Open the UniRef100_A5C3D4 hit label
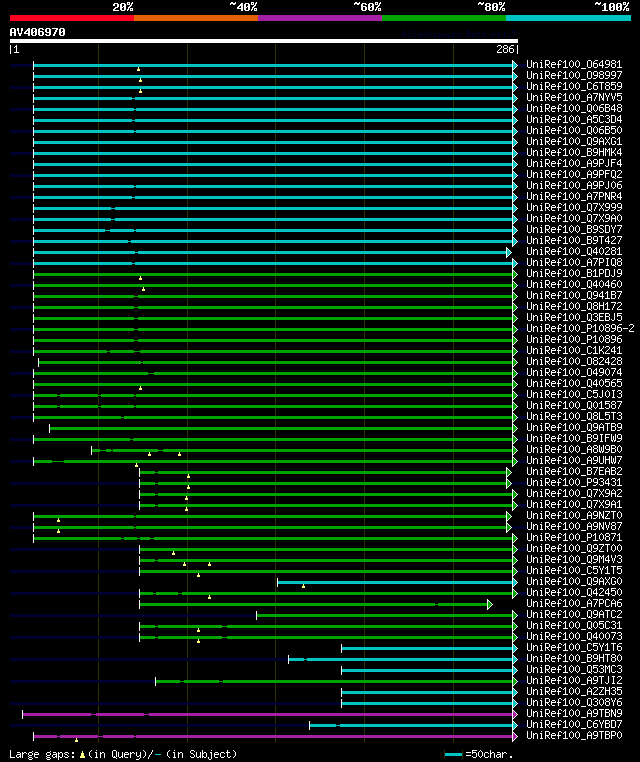Image resolution: width=640 pixels, height=762 pixels. (x=574, y=119)
